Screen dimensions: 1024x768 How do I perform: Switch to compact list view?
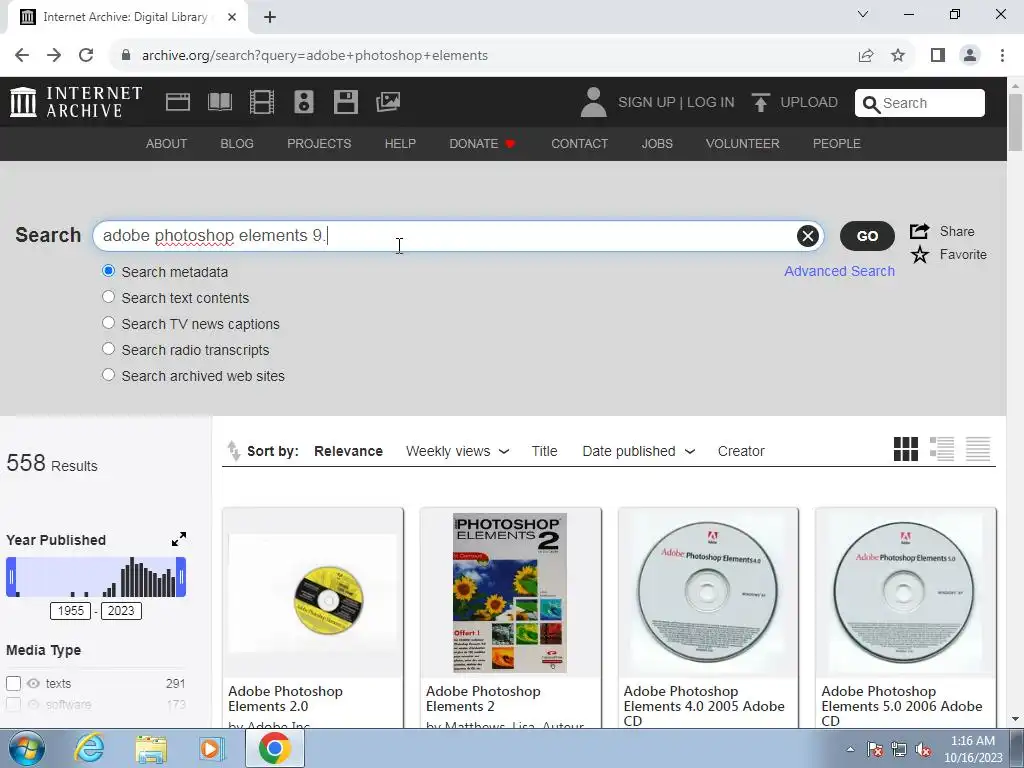pos(978,449)
